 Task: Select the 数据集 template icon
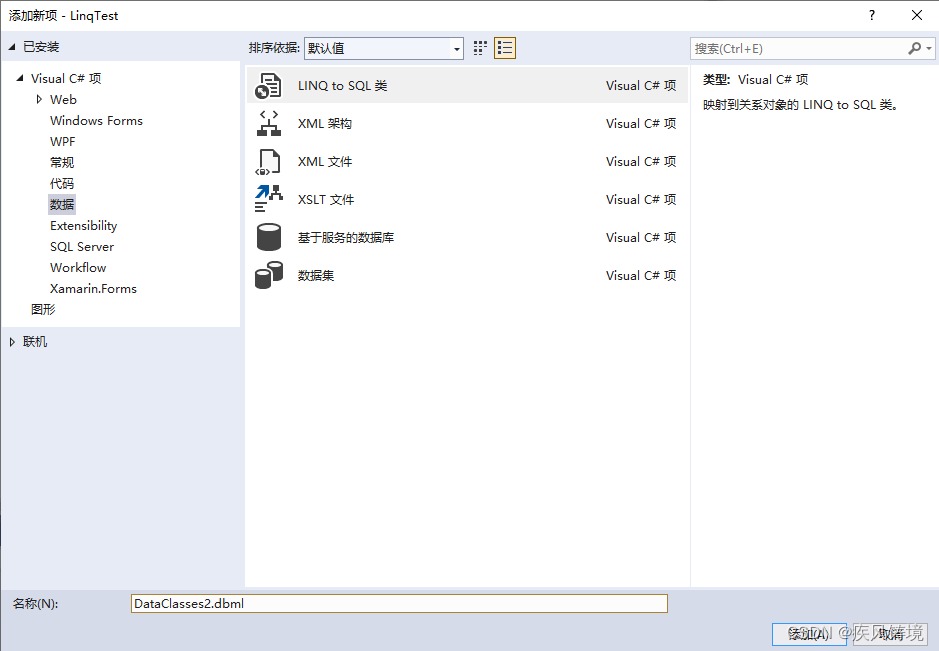tap(270, 275)
